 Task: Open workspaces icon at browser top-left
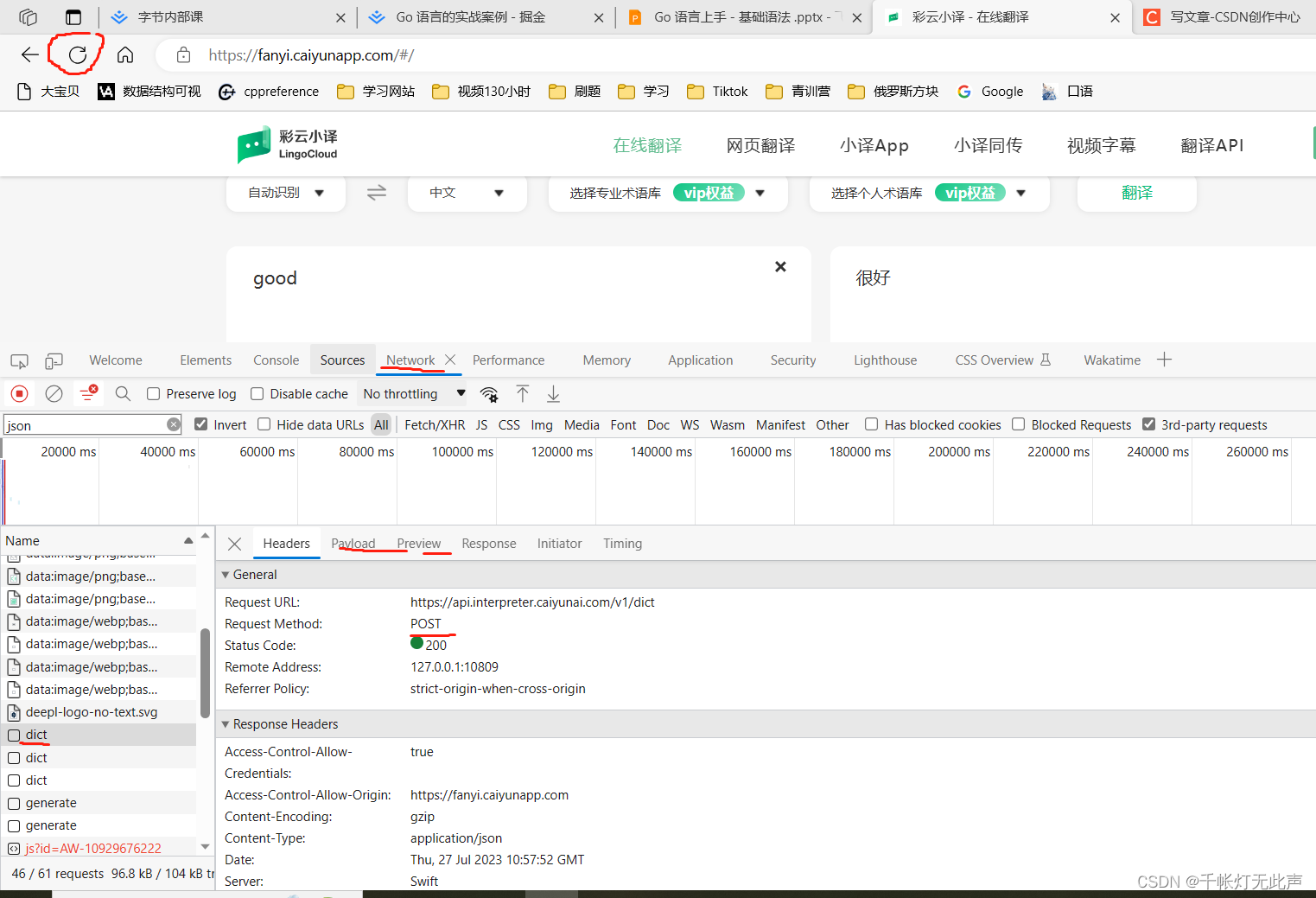(x=28, y=17)
